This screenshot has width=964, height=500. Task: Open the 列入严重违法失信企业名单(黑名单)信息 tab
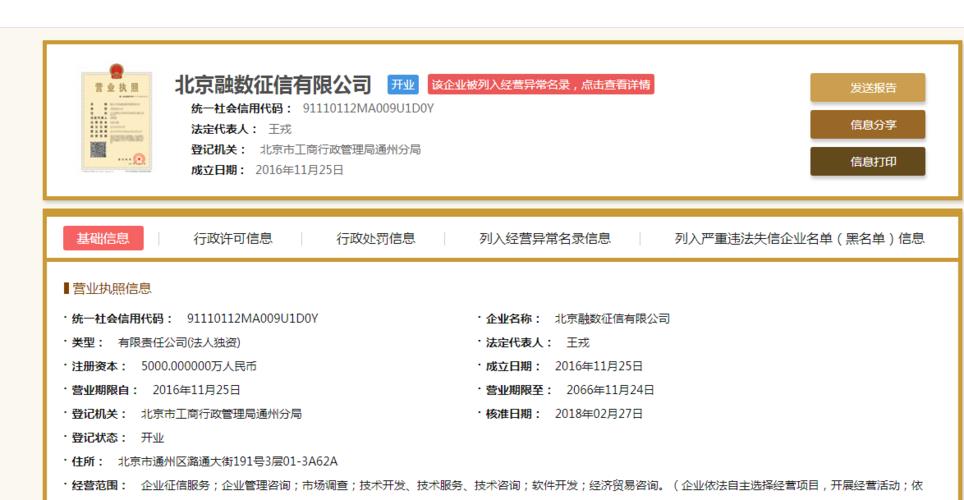pyautogui.click(x=799, y=238)
